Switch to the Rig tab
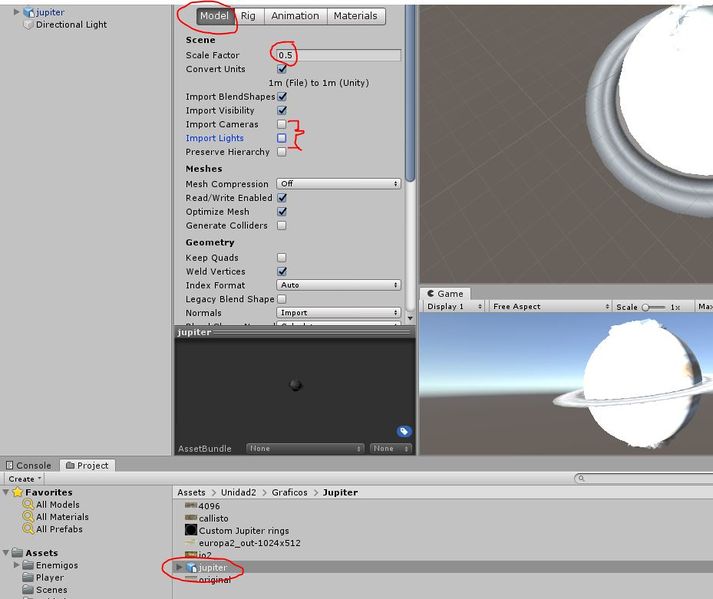The image size is (713, 599). click(x=248, y=16)
